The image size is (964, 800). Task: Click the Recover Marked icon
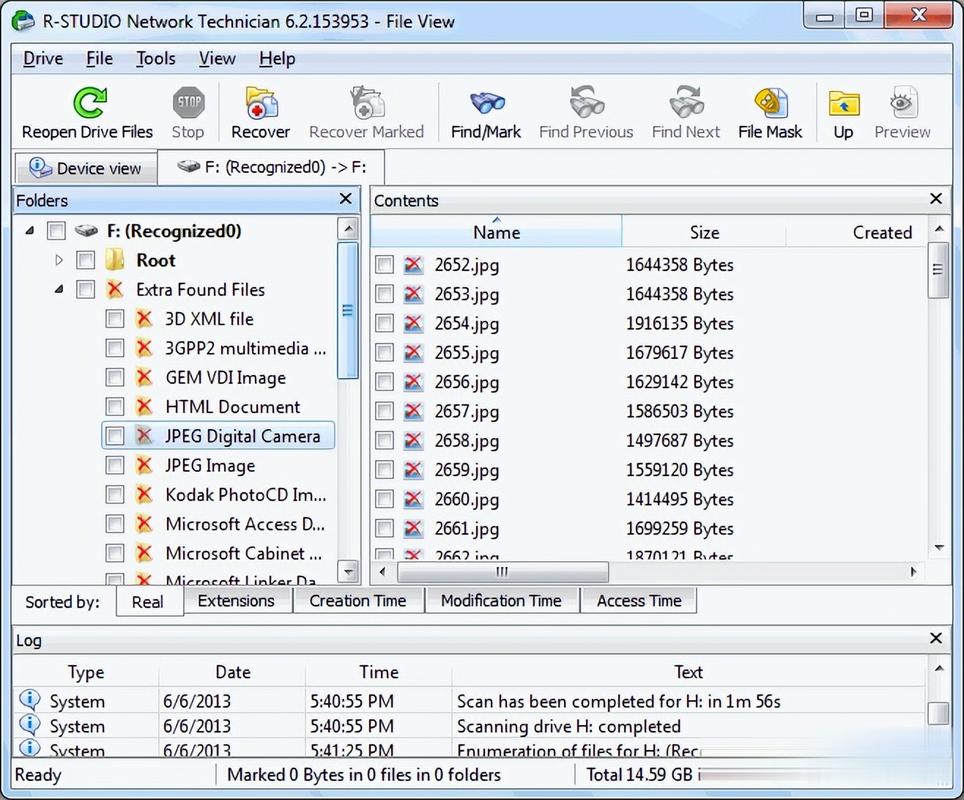(x=366, y=102)
